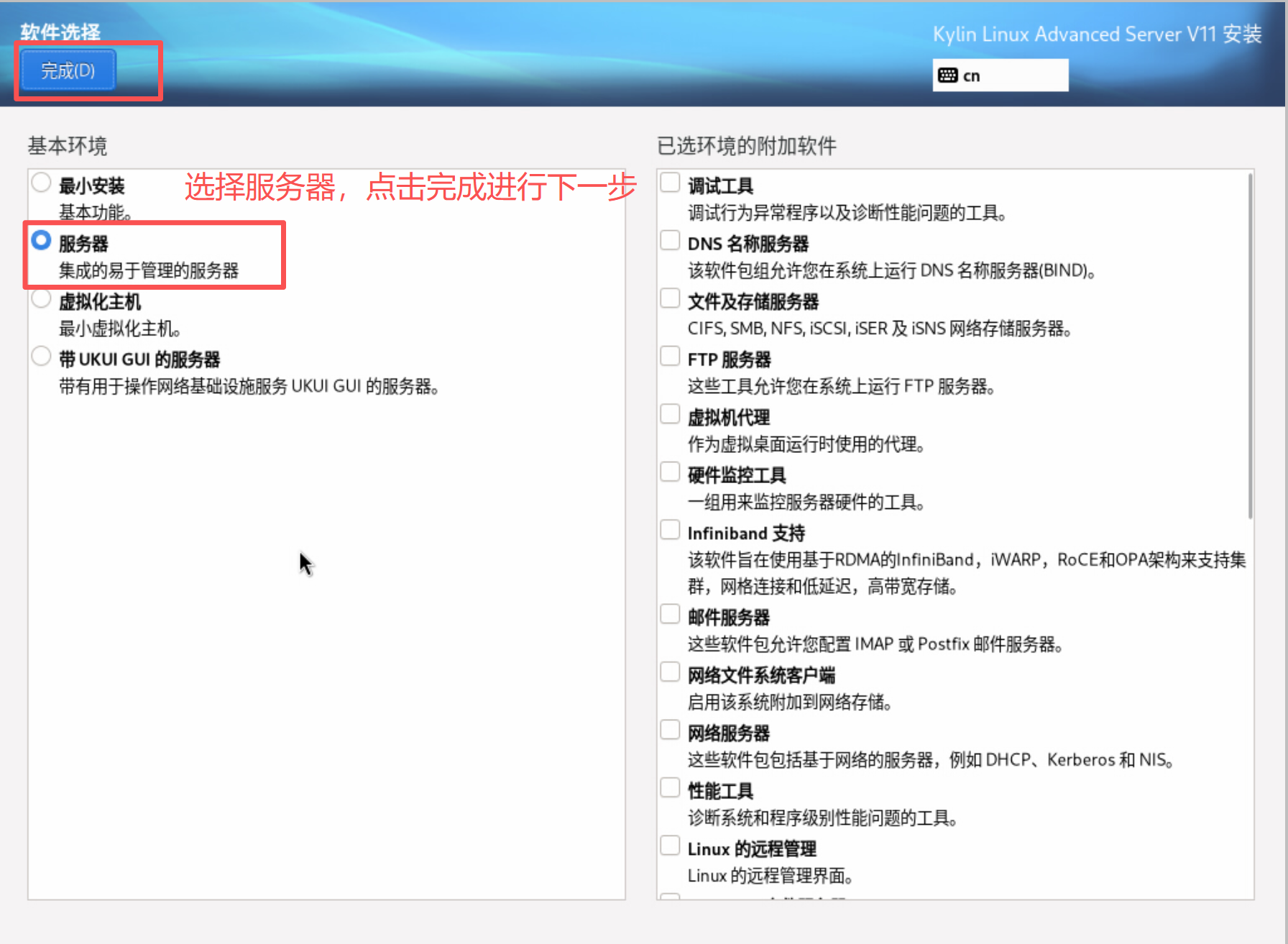Check the 性能工具 add-on
This screenshot has width=1288, height=944.
click(670, 788)
